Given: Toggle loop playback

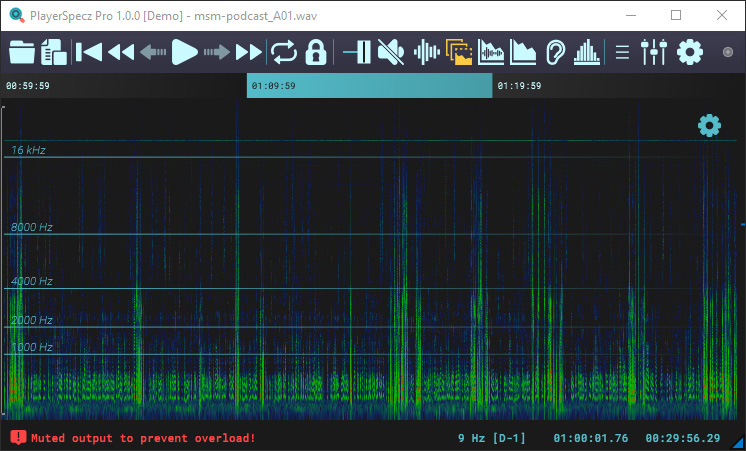Looking at the screenshot, I should coord(284,52).
